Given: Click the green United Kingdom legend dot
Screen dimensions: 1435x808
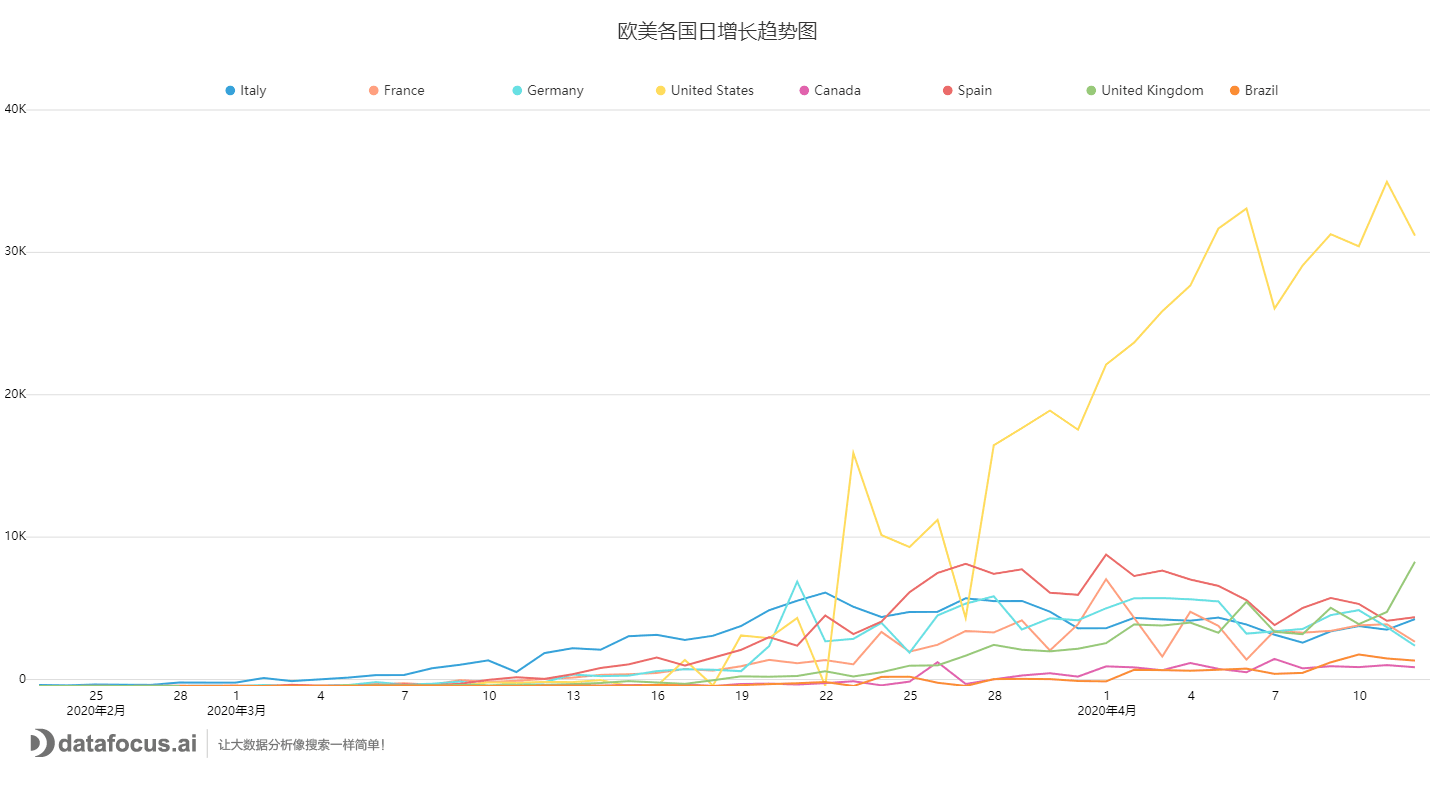Looking at the screenshot, I should click(1092, 91).
